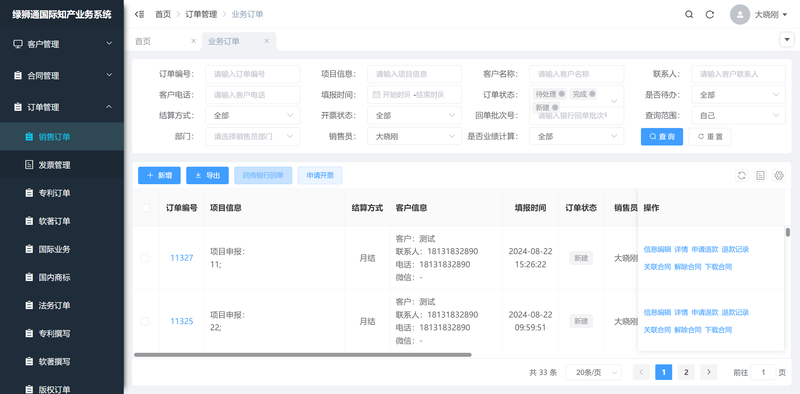Open order number 11327 link
The height and width of the screenshot is (394, 800).
click(182, 258)
